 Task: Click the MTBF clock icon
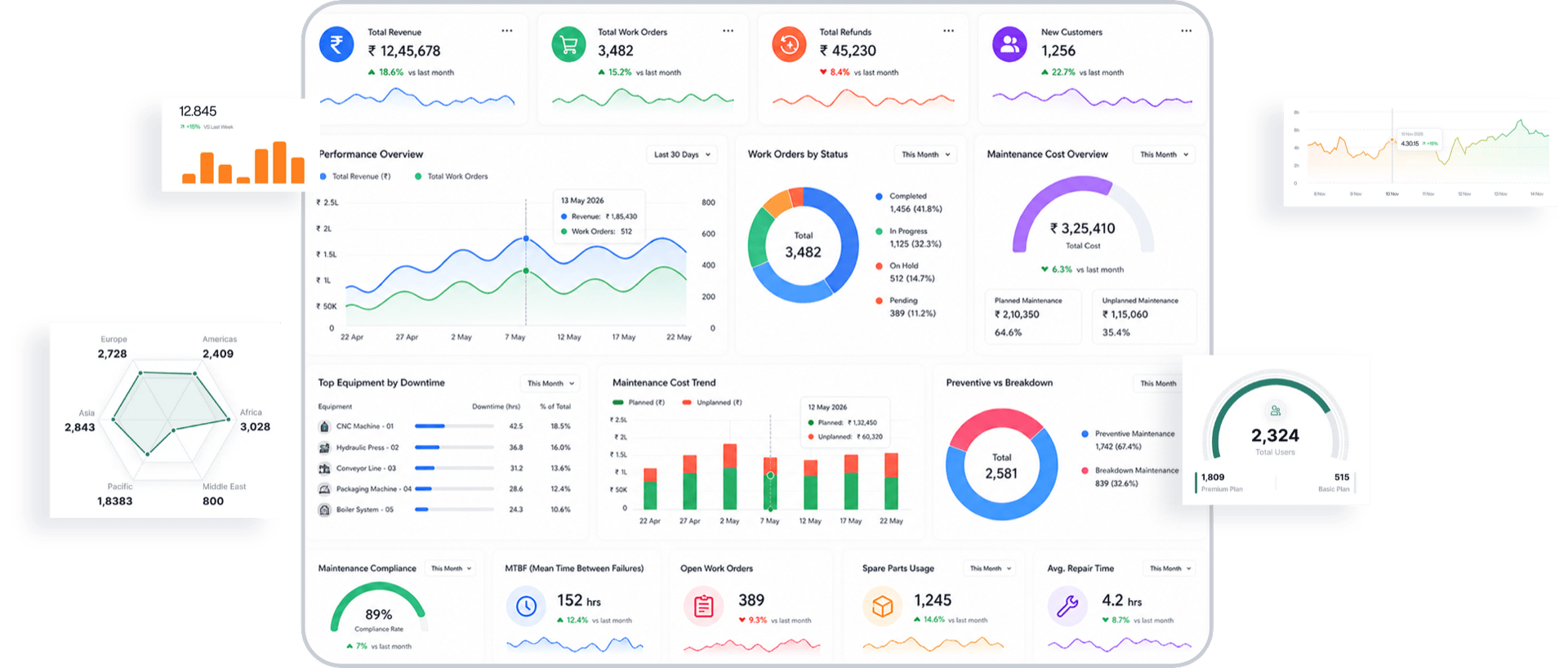(527, 606)
